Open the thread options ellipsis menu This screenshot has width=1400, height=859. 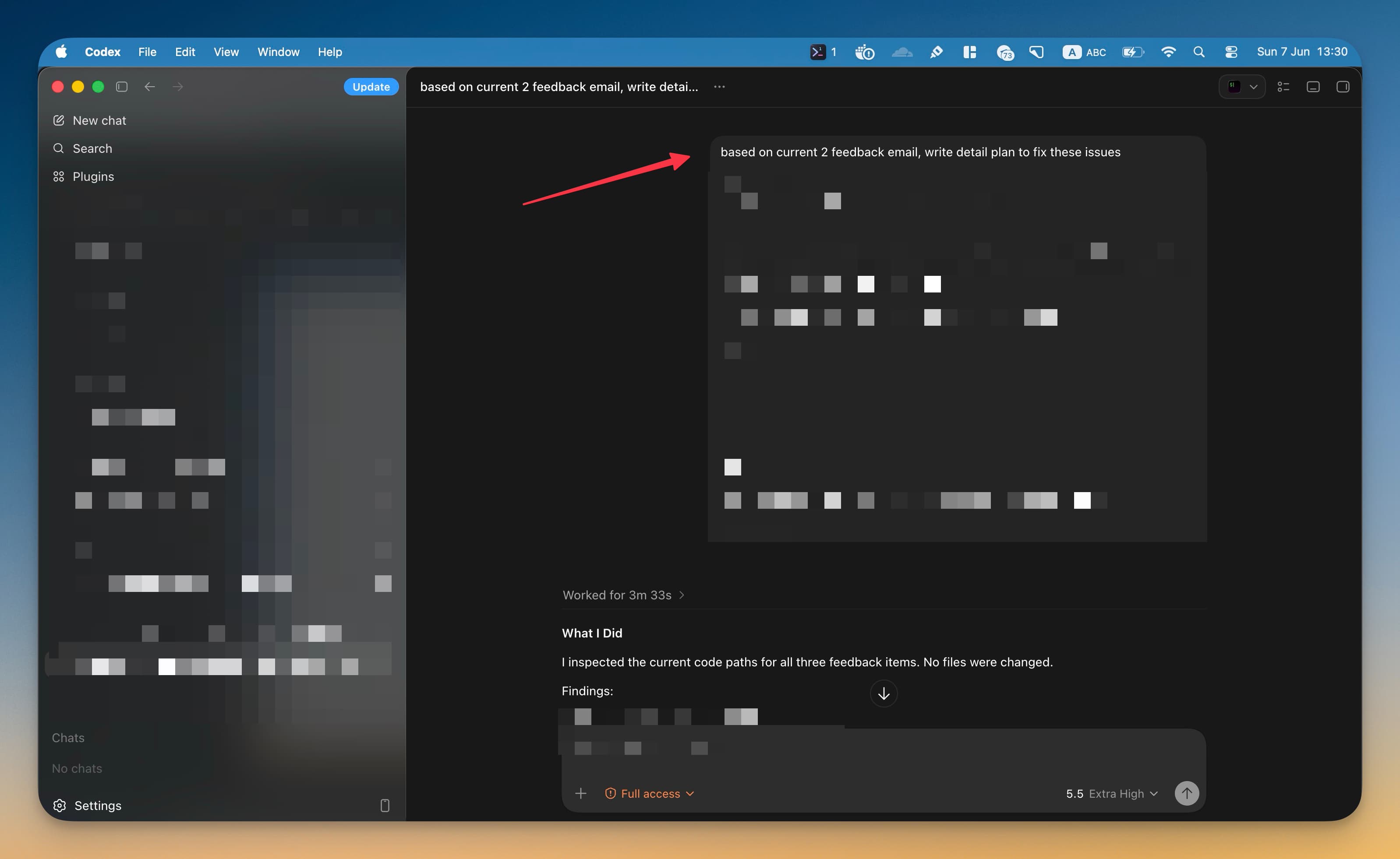(719, 86)
